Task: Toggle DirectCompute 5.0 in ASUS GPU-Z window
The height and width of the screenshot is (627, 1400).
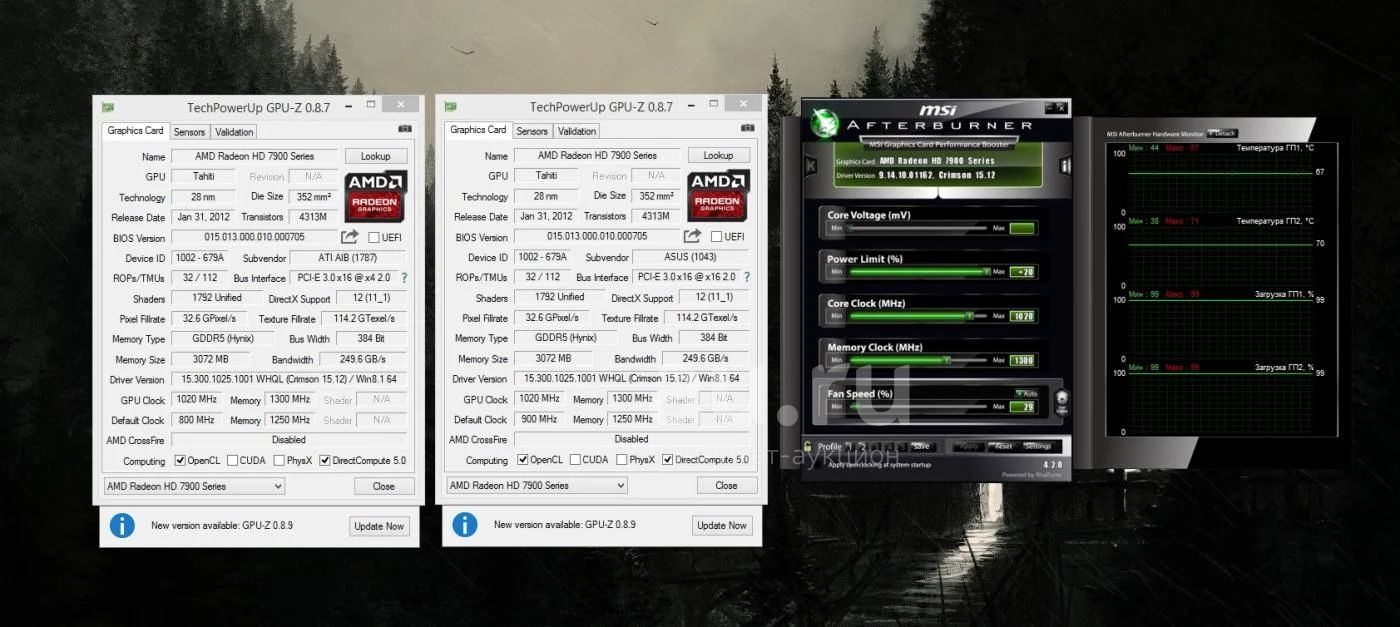Action: tap(668, 460)
